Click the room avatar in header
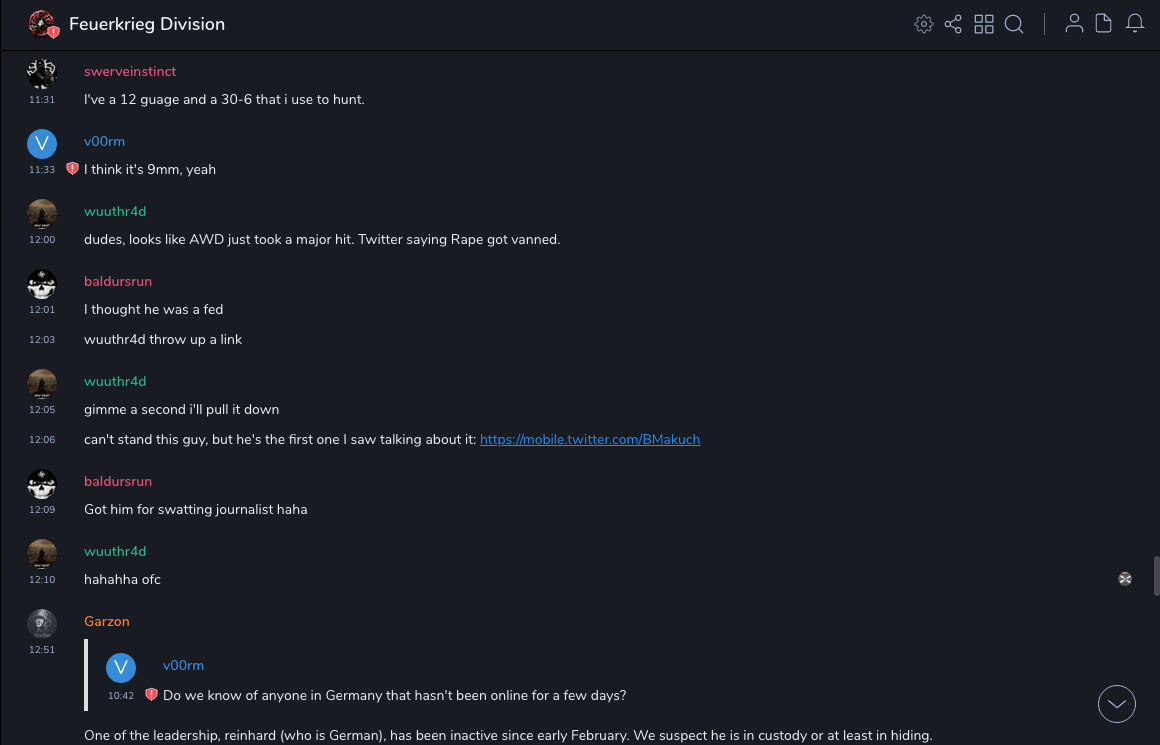Screen dimensions: 1160x745 pyautogui.click(x=42, y=24)
